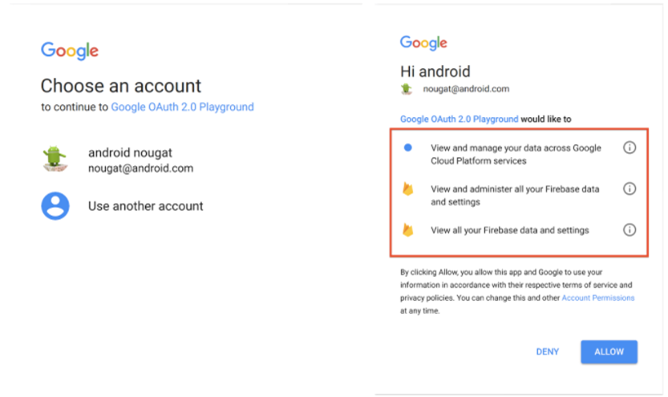This screenshot has height=397, width=668.
Task: Click the blue Use another account icon
Action: 55,206
